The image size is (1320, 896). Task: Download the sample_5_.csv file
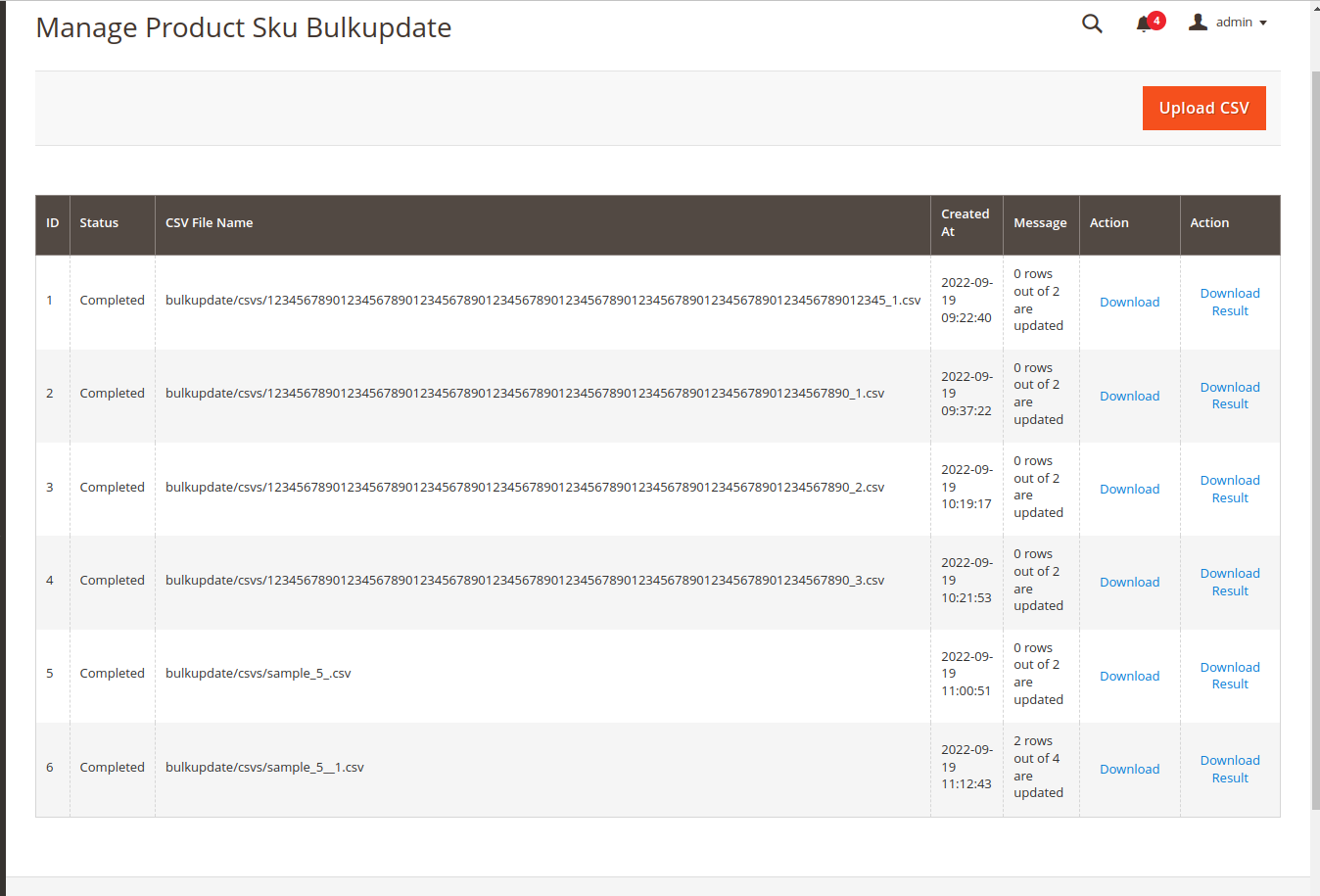pyautogui.click(x=1129, y=677)
